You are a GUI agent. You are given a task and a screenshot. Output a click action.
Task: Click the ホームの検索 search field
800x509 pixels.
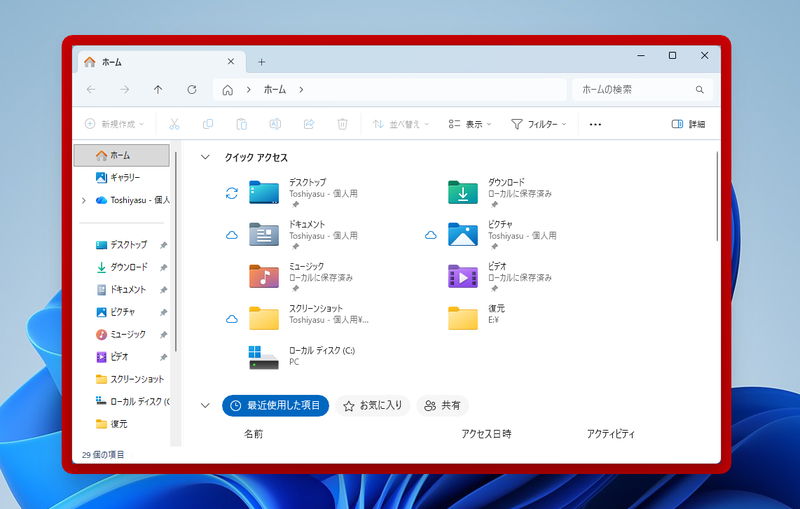[x=642, y=90]
